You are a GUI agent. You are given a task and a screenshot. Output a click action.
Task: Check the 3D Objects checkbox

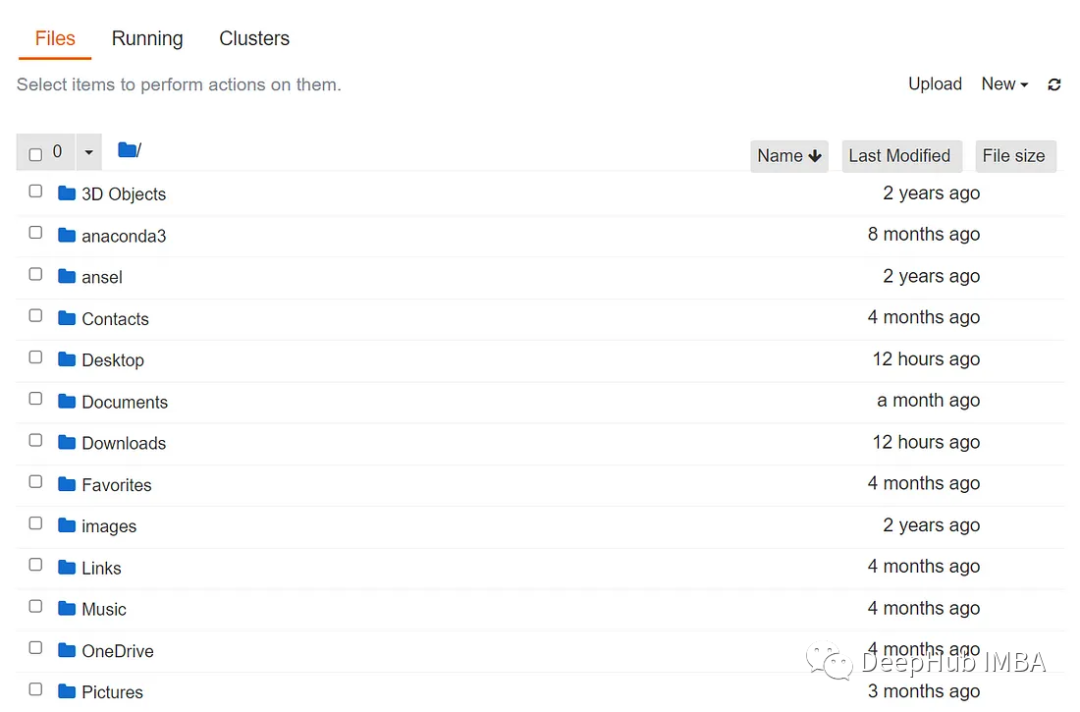(x=36, y=191)
